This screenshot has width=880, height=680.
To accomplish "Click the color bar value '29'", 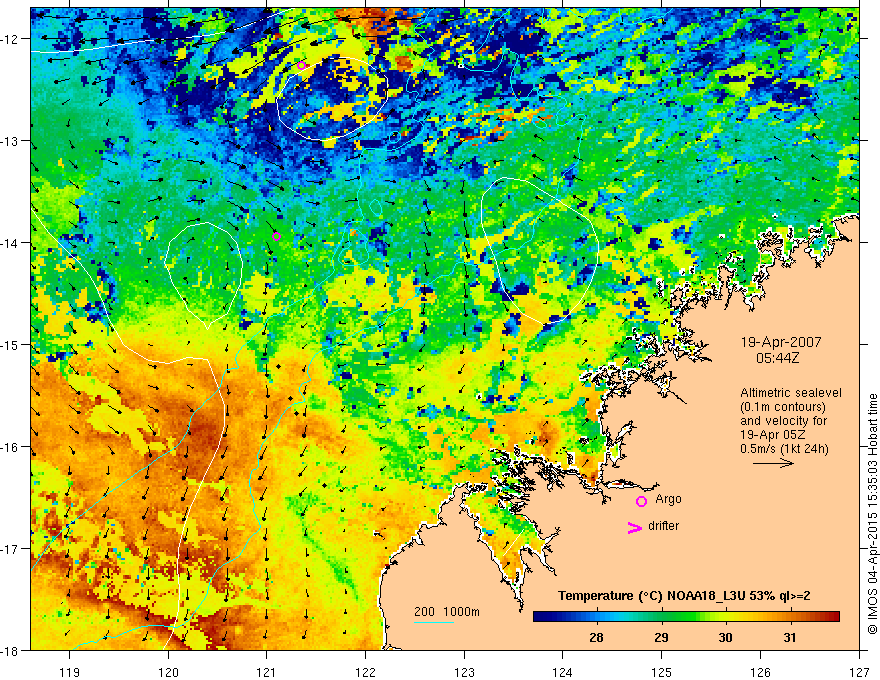I will [x=661, y=637].
